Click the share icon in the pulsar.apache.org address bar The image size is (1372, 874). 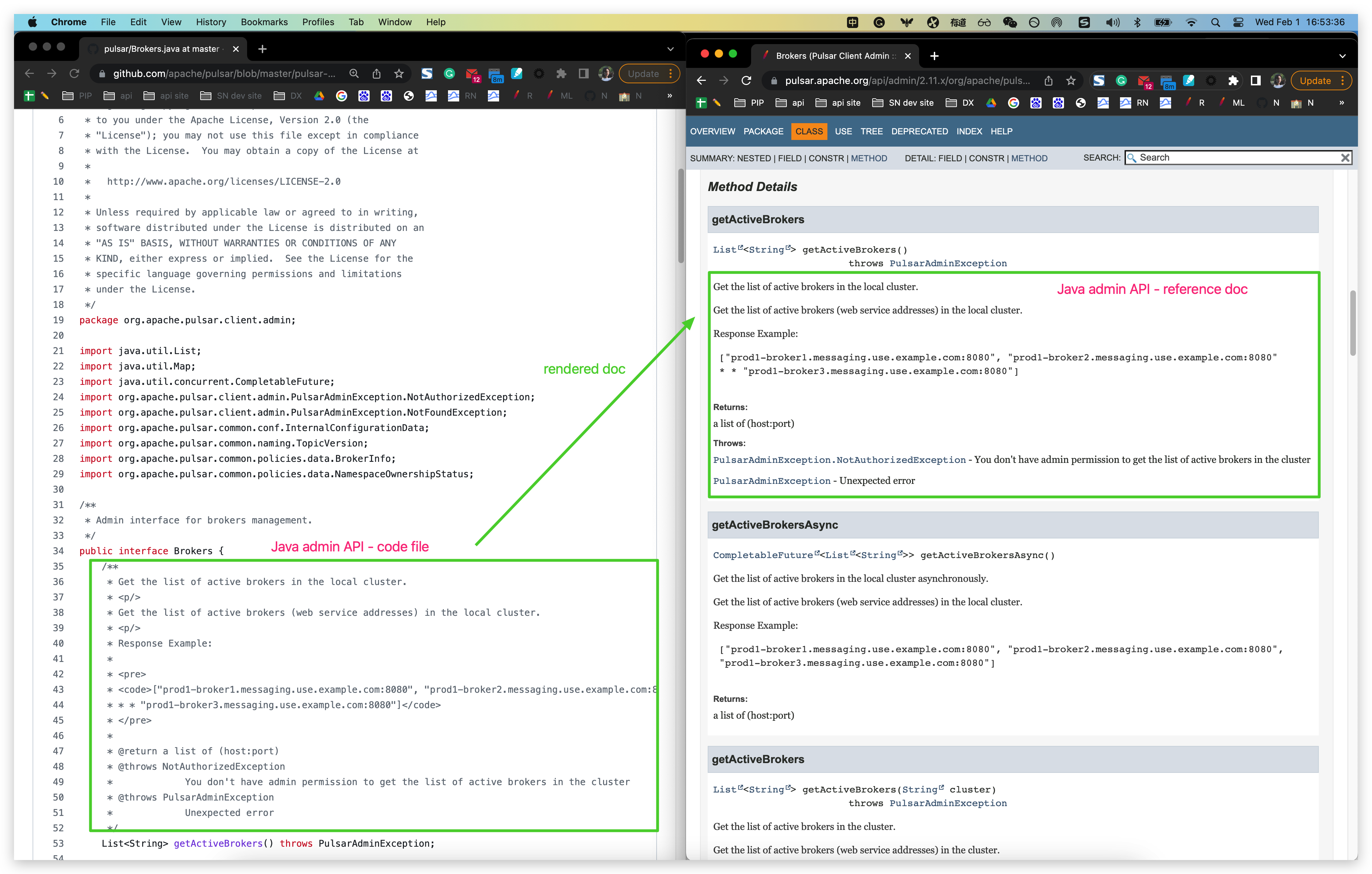click(1048, 80)
